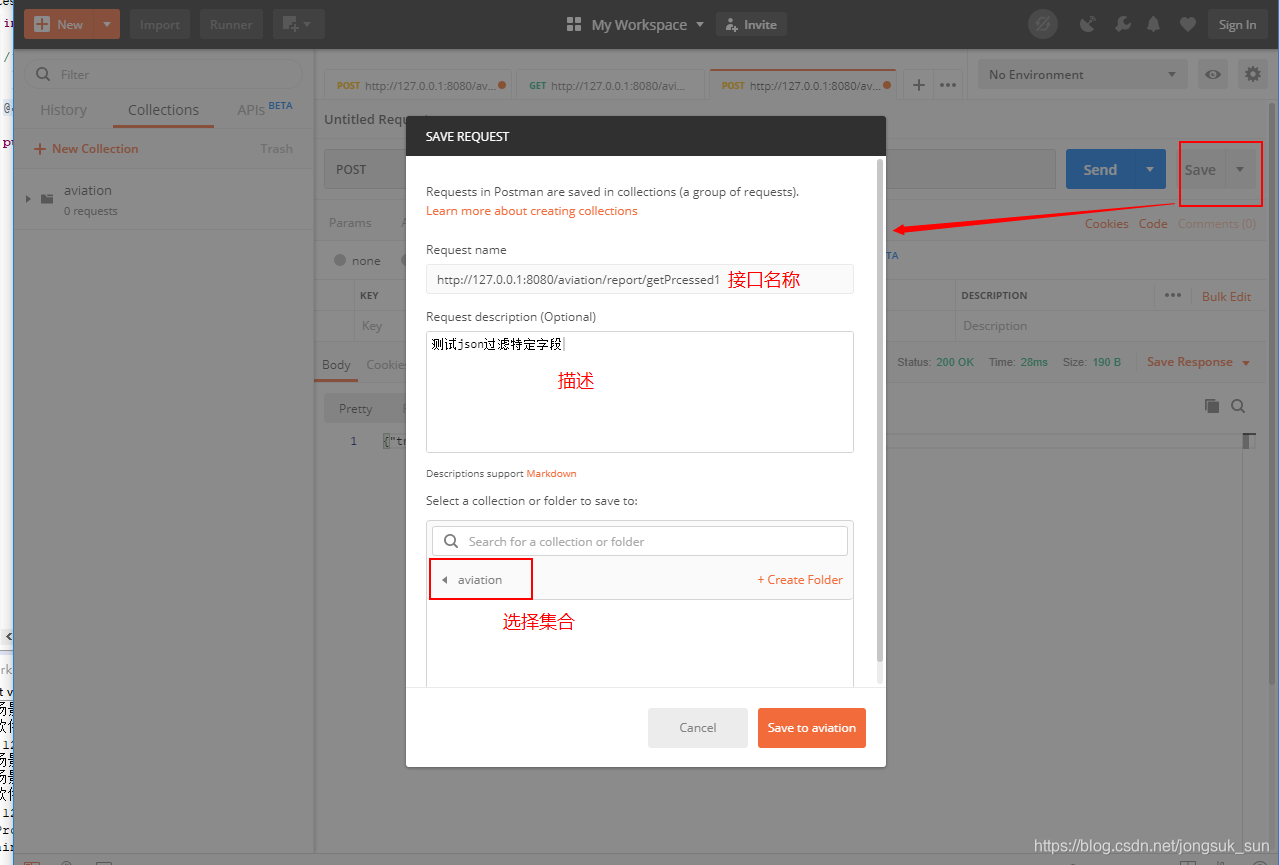Click the Invite button
Screen dimensions: 1279x865
coord(751,24)
